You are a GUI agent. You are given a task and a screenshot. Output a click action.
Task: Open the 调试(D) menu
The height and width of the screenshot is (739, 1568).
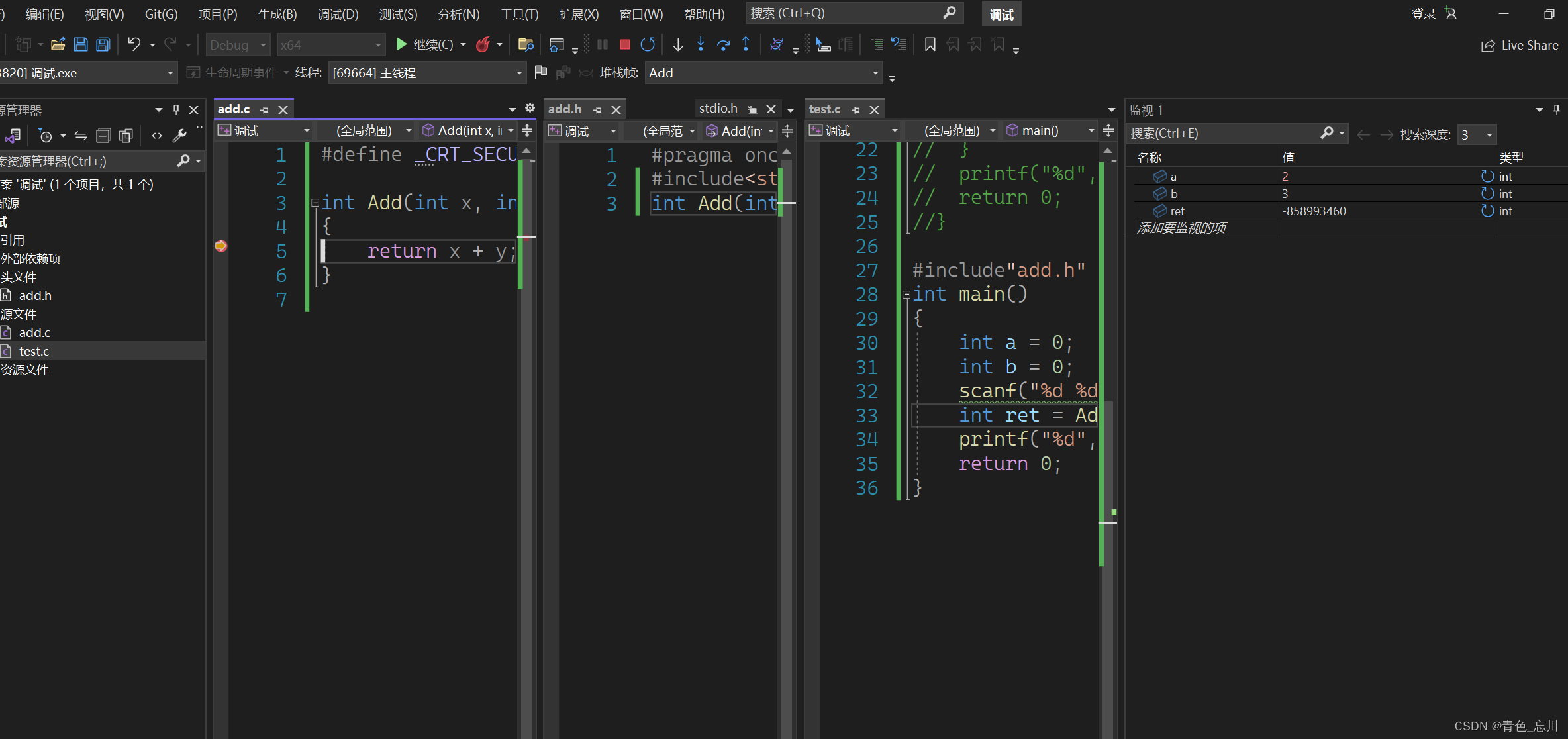(338, 14)
